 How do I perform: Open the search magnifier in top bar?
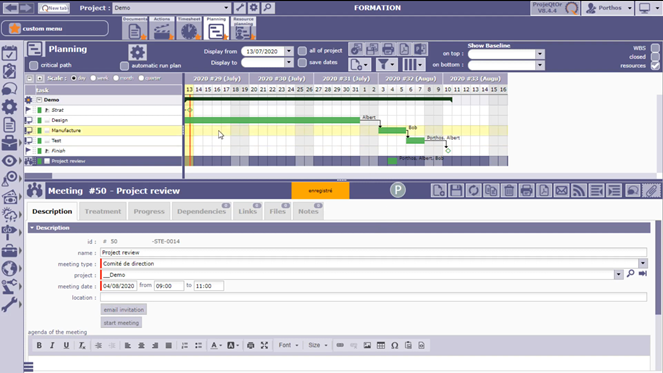tap(268, 8)
